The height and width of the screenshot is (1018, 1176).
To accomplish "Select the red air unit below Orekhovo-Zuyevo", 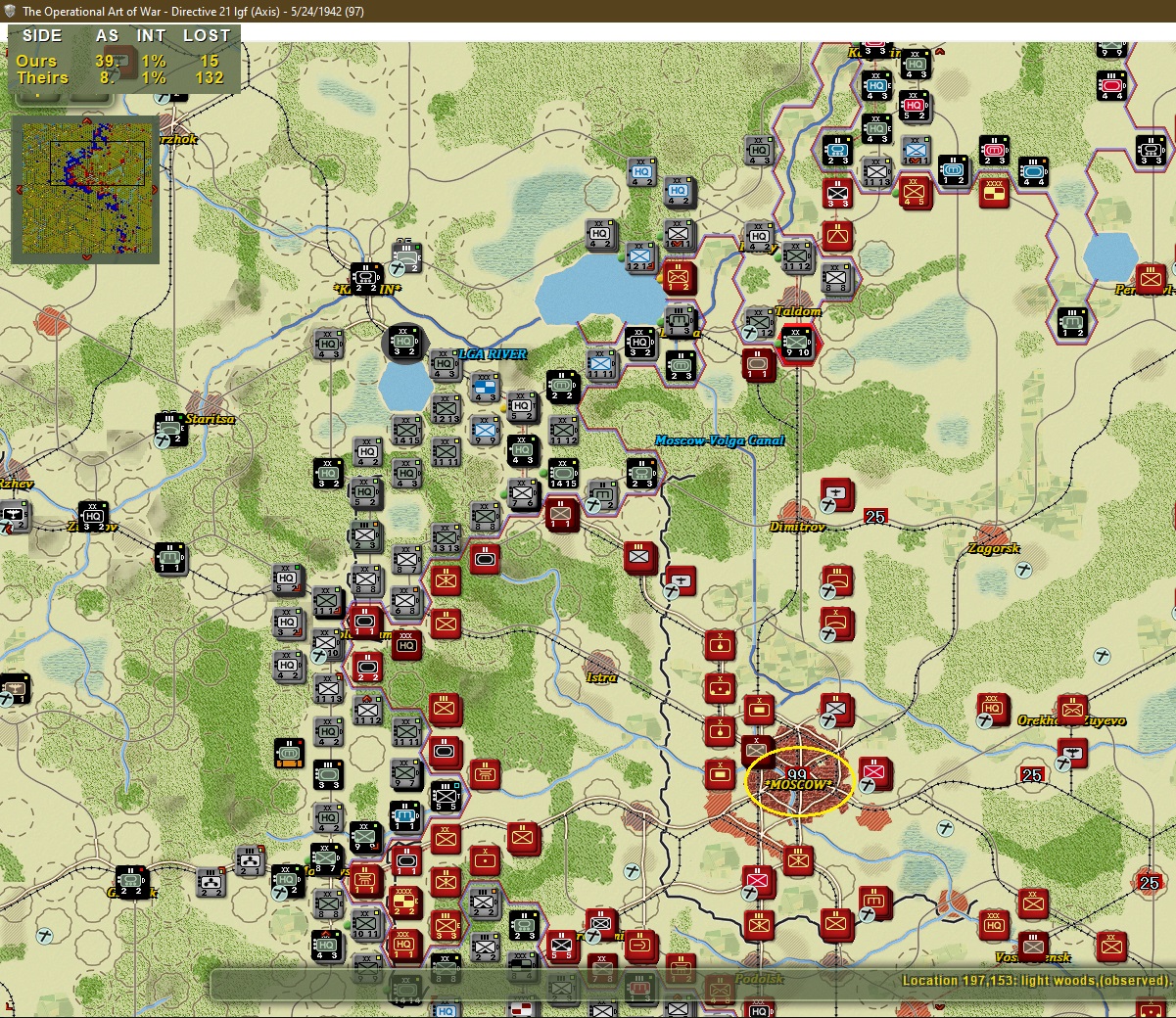I will [x=1072, y=753].
